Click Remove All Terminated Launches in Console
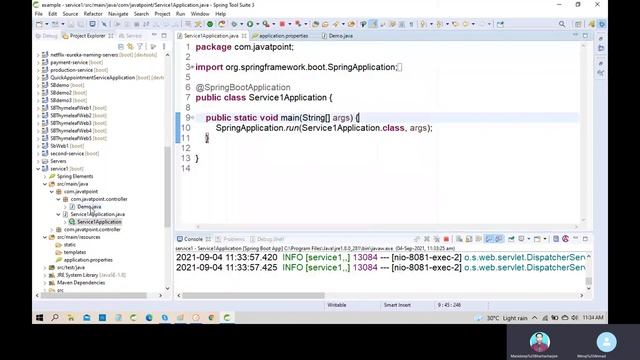This screenshot has height=360, width=640. (x=436, y=239)
